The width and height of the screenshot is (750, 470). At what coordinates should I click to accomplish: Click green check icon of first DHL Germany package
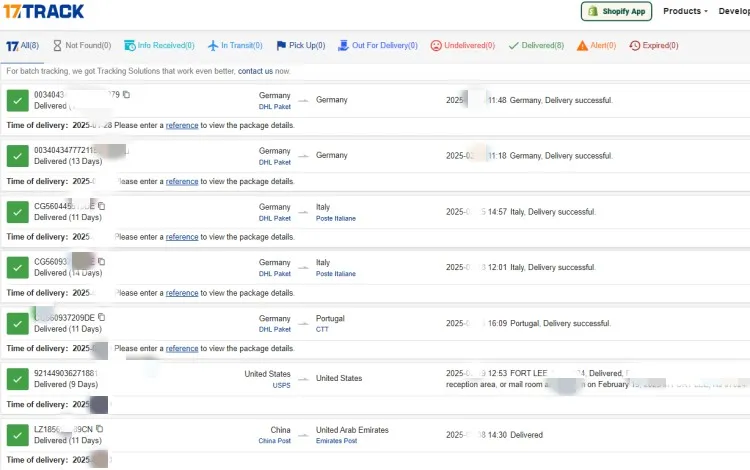coord(17,100)
